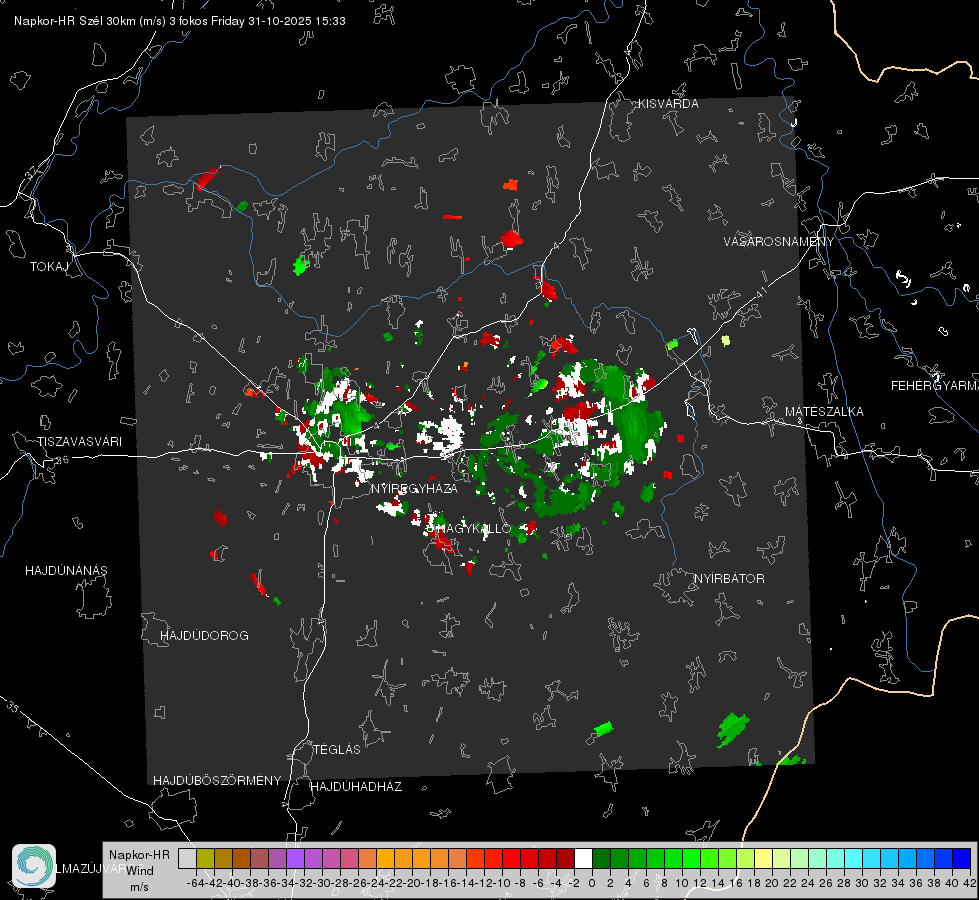Pick the pale yellow legend swatch near 18
The width and height of the screenshot is (979, 900).
[x=763, y=858]
